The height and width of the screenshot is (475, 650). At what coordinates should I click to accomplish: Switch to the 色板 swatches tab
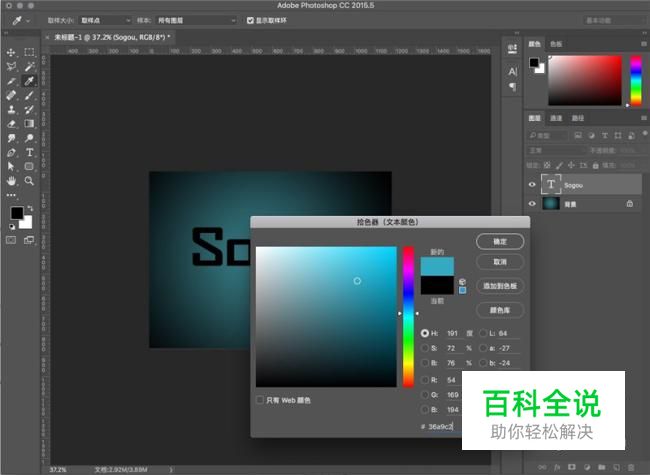pos(556,44)
